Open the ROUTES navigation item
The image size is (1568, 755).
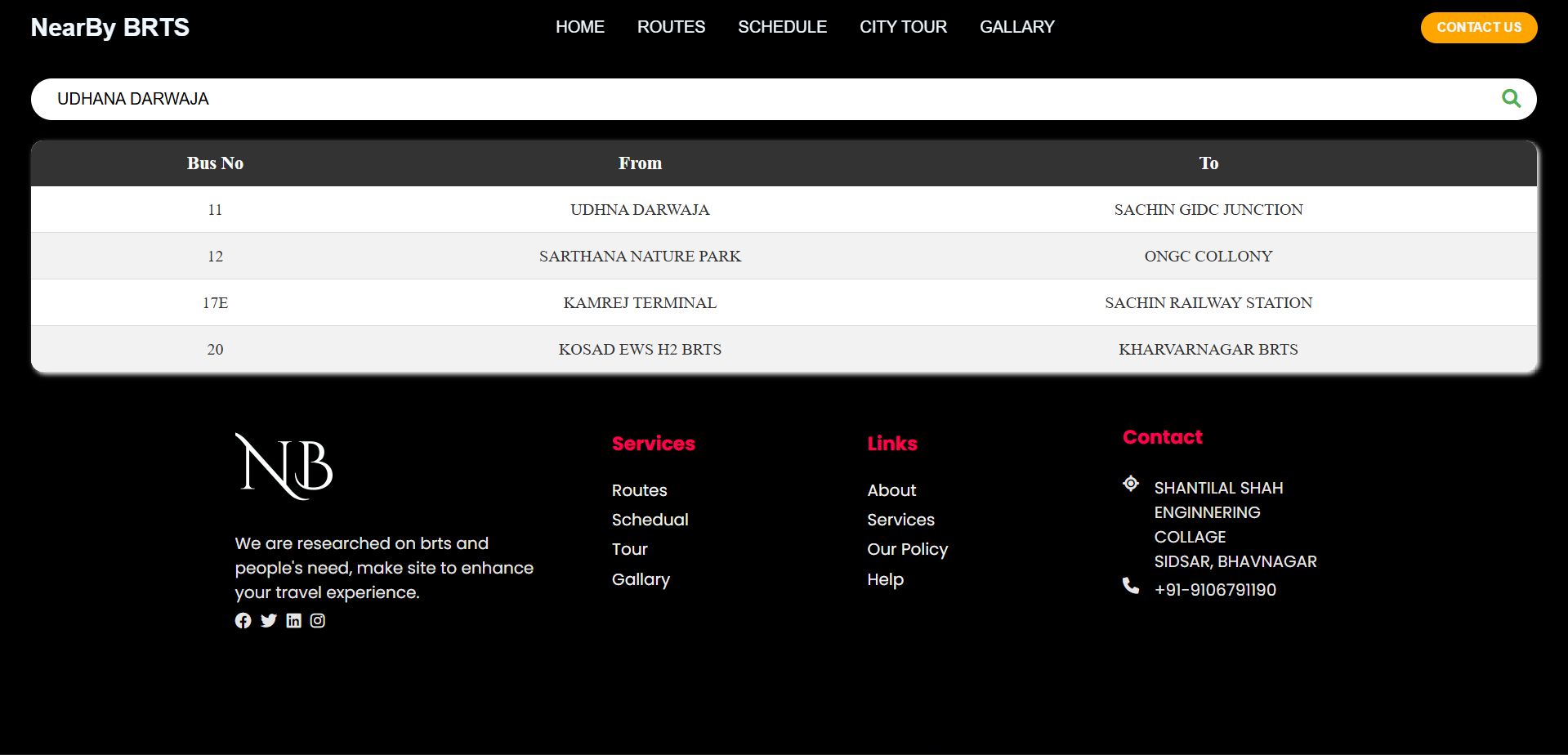pos(671,27)
